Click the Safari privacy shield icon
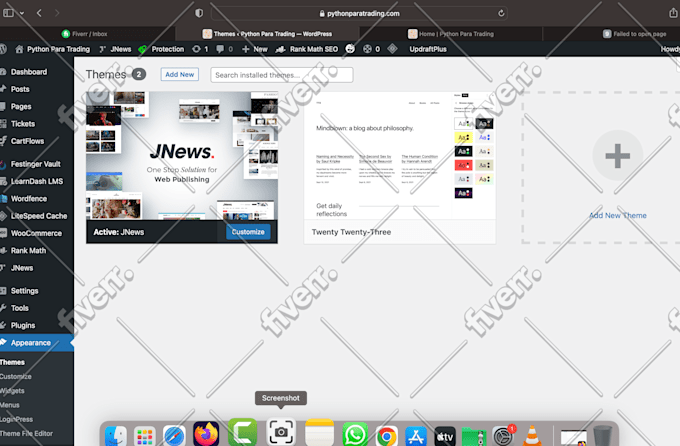 coord(199,13)
